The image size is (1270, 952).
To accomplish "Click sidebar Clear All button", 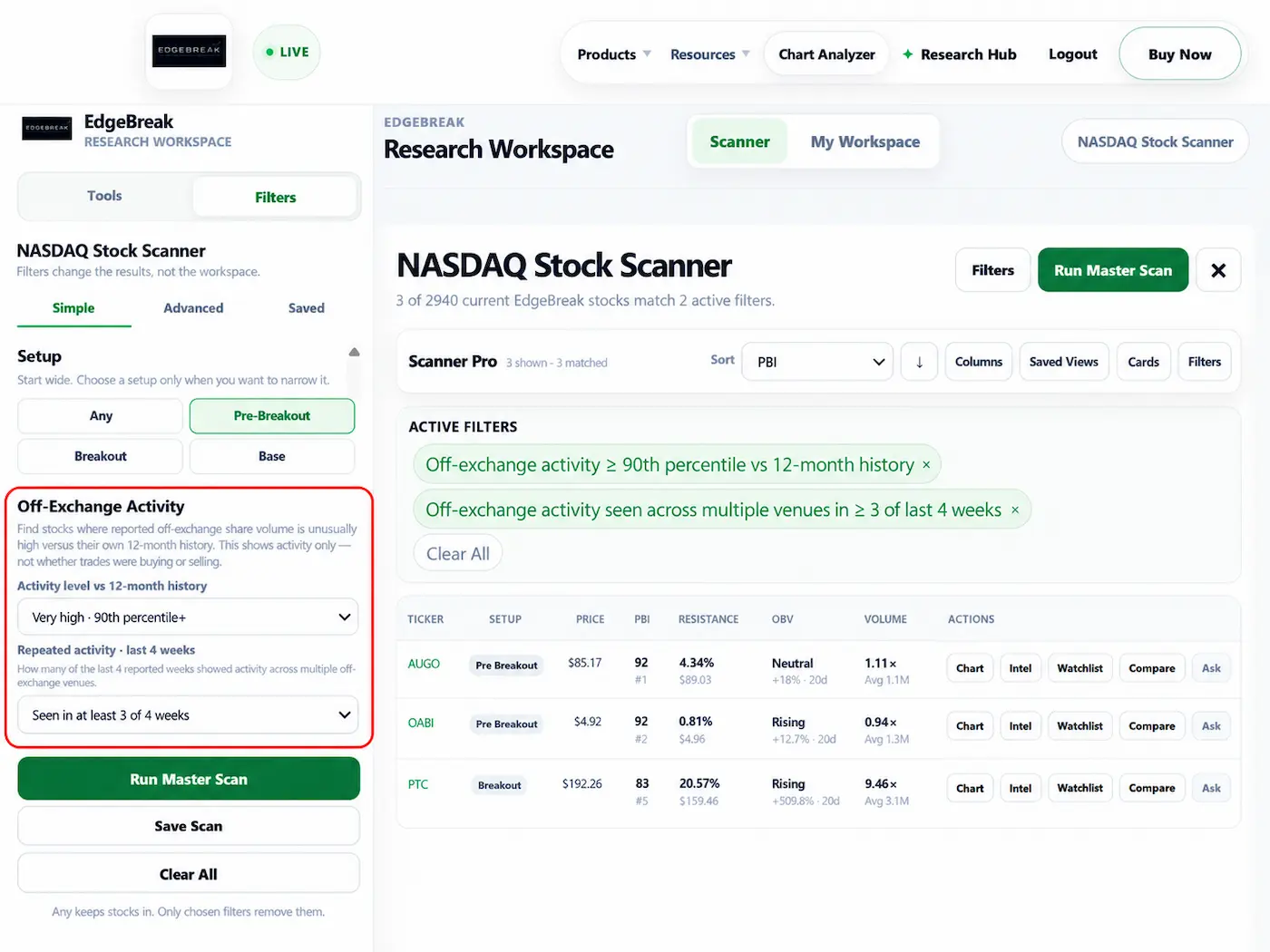I will [x=189, y=874].
